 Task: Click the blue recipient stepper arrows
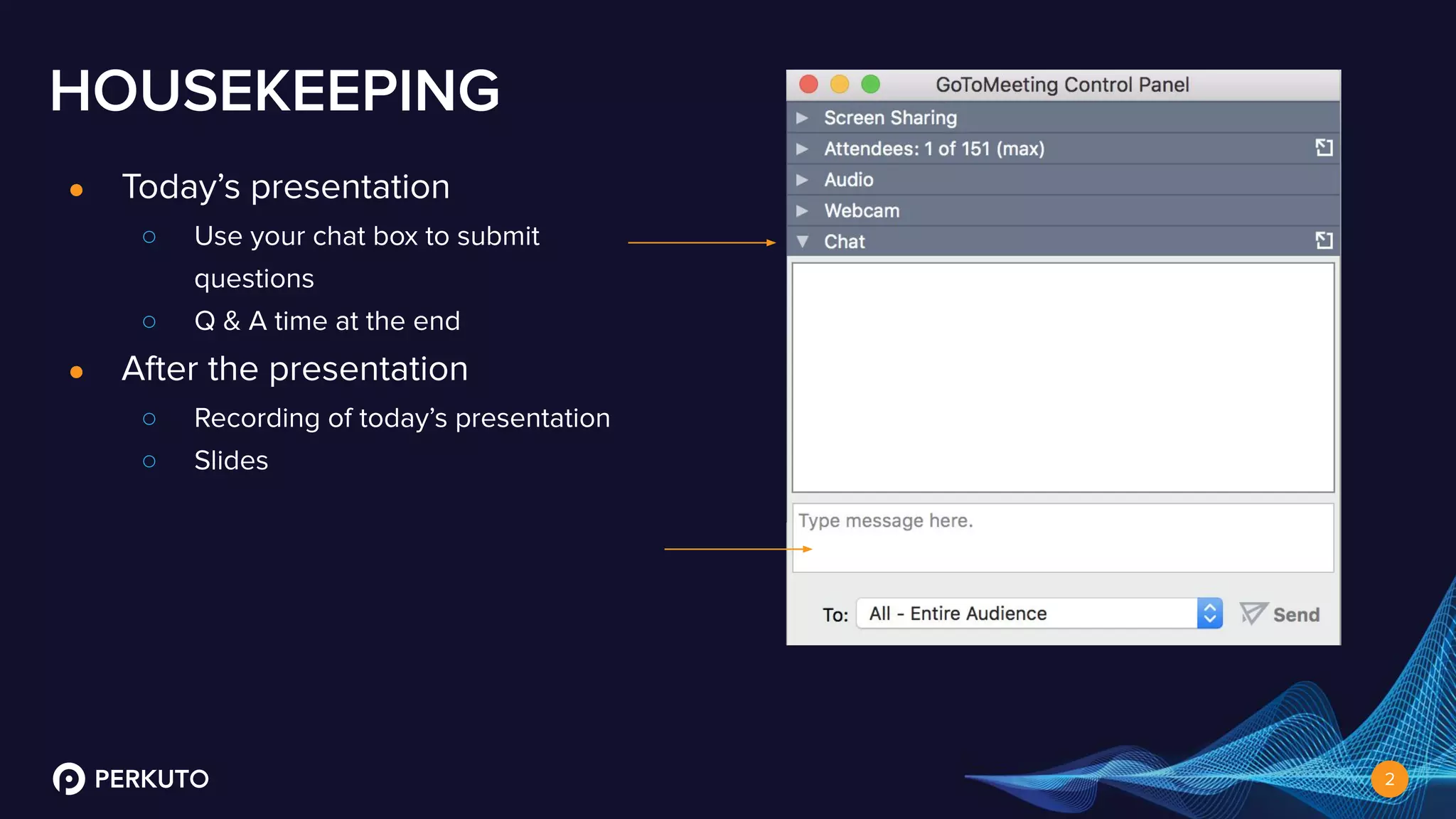[1209, 614]
